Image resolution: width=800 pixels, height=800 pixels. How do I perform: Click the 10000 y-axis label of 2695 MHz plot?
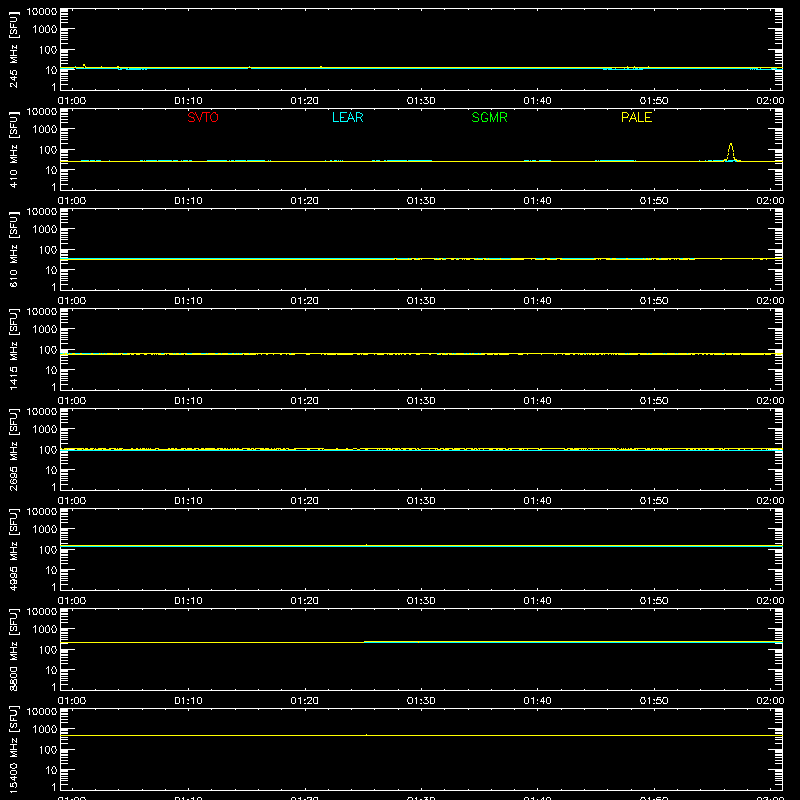42,412
